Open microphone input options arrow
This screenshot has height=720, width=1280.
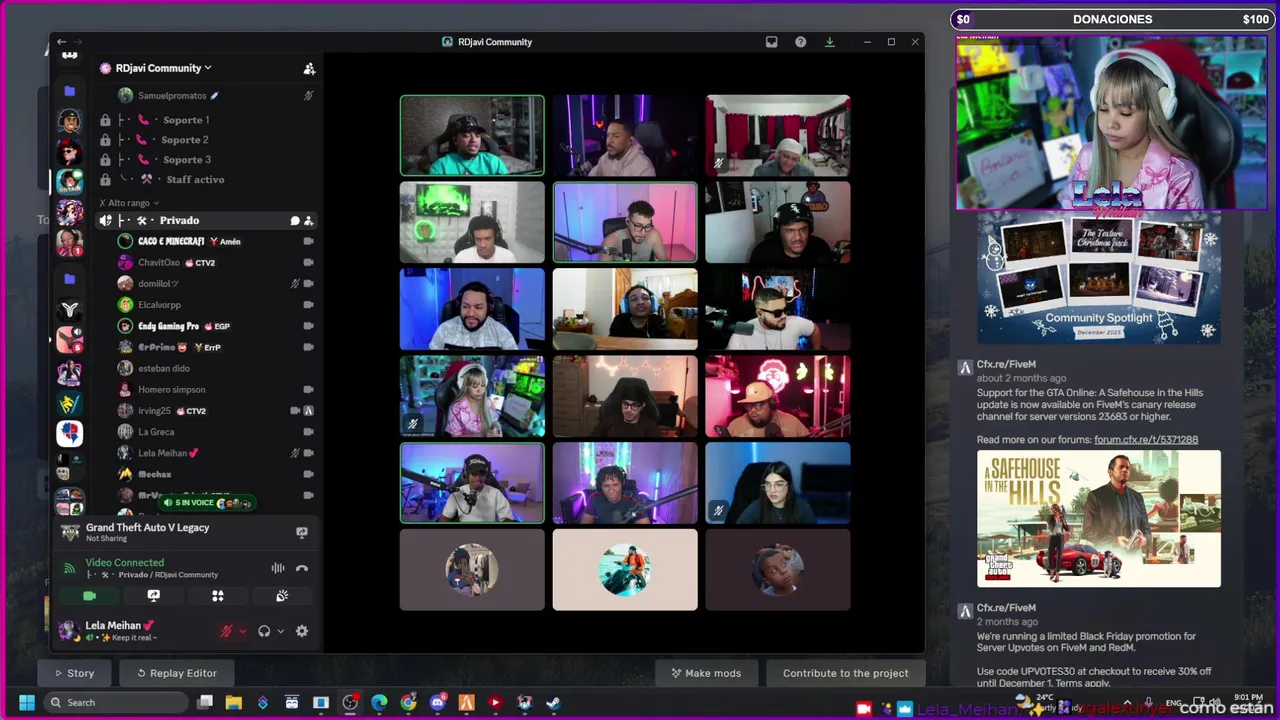(243, 631)
